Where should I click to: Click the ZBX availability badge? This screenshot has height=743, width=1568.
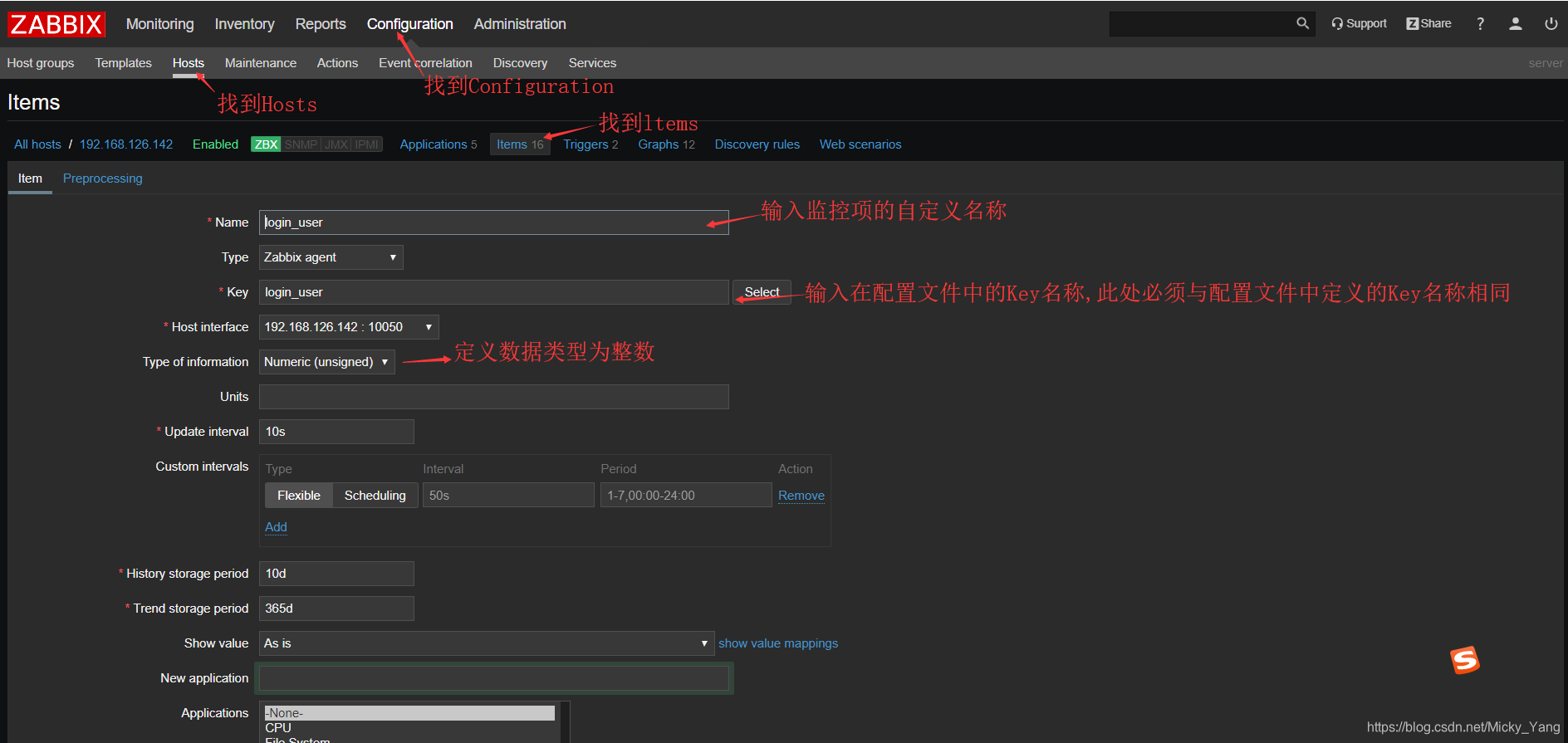click(266, 144)
